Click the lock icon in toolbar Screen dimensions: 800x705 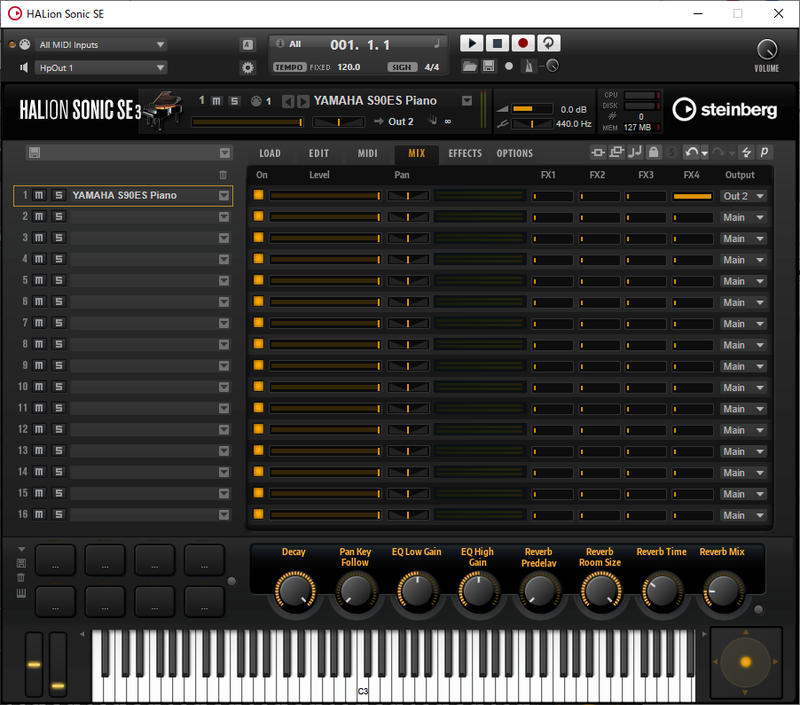tap(654, 152)
